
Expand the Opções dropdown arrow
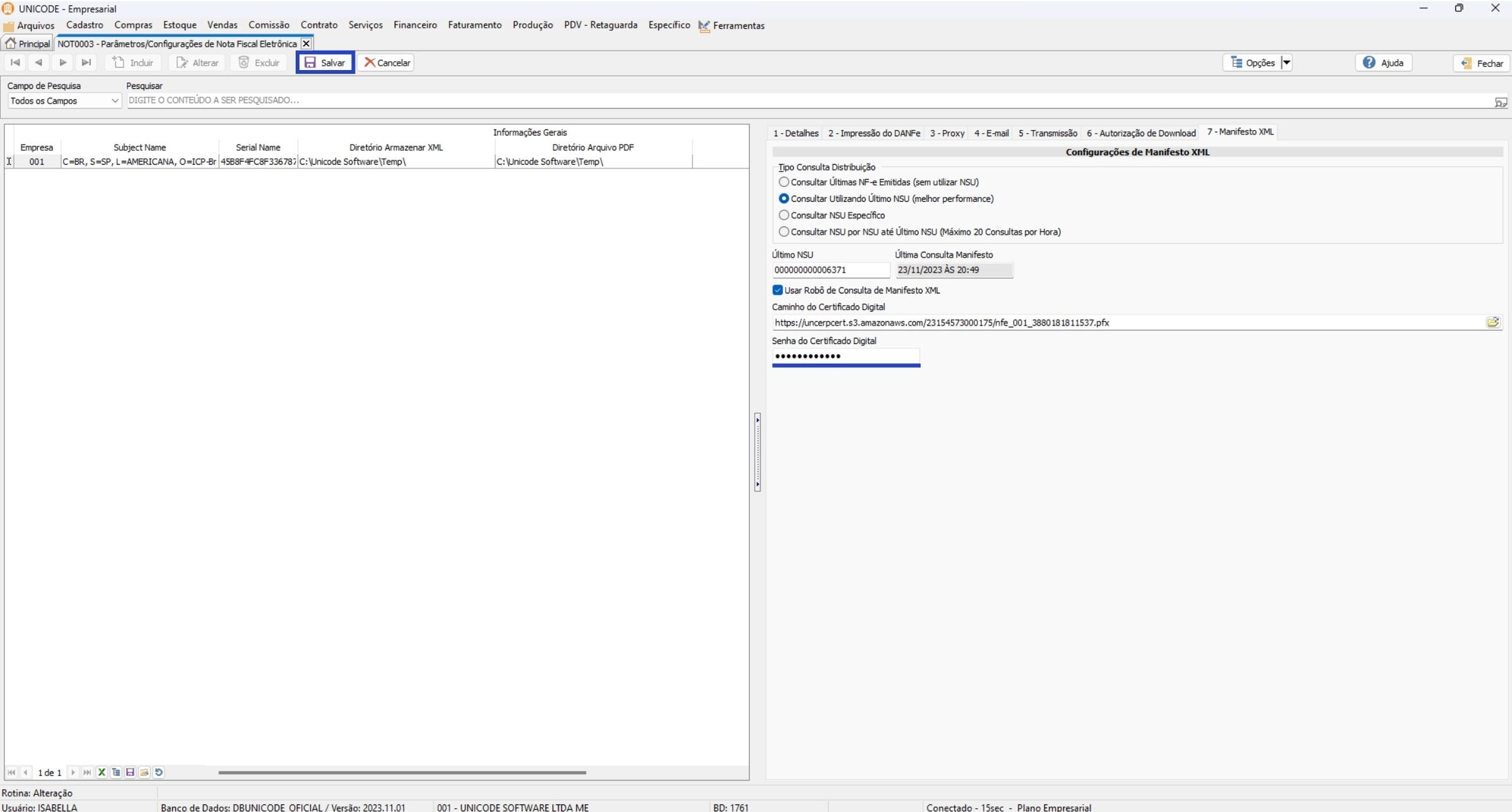1286,63
